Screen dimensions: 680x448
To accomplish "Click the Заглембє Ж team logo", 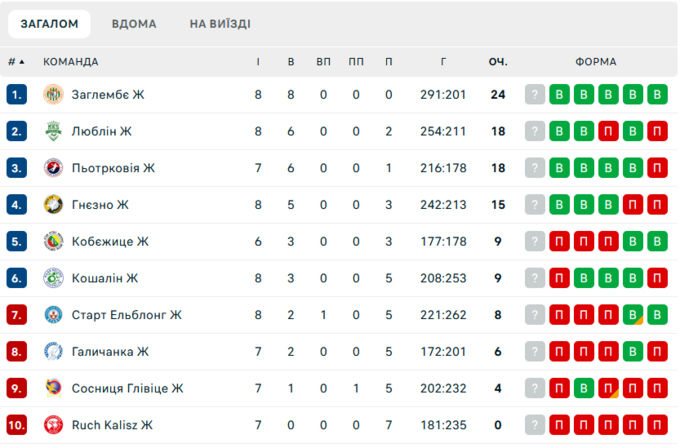I will pyautogui.click(x=54, y=95).
